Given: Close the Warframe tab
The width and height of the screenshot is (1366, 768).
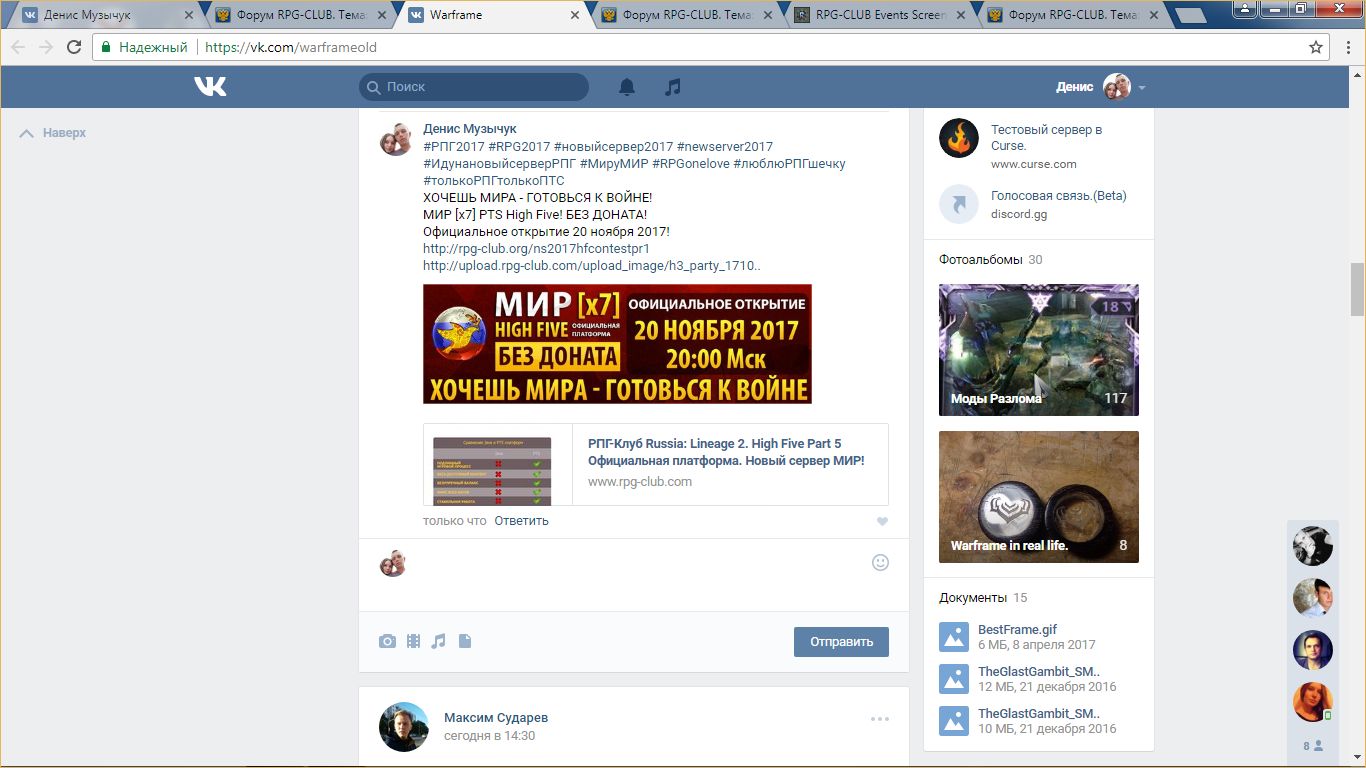Looking at the screenshot, I should click(574, 15).
